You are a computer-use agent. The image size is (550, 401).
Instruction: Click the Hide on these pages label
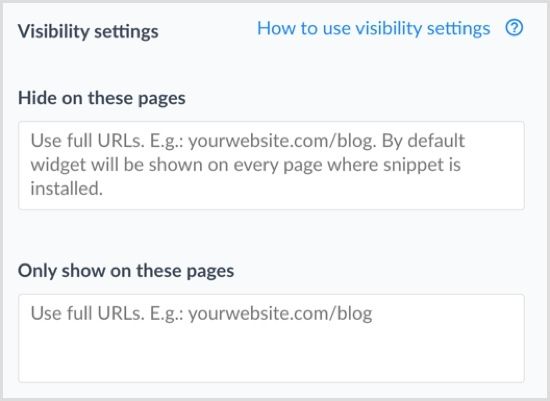pyautogui.click(x=102, y=98)
